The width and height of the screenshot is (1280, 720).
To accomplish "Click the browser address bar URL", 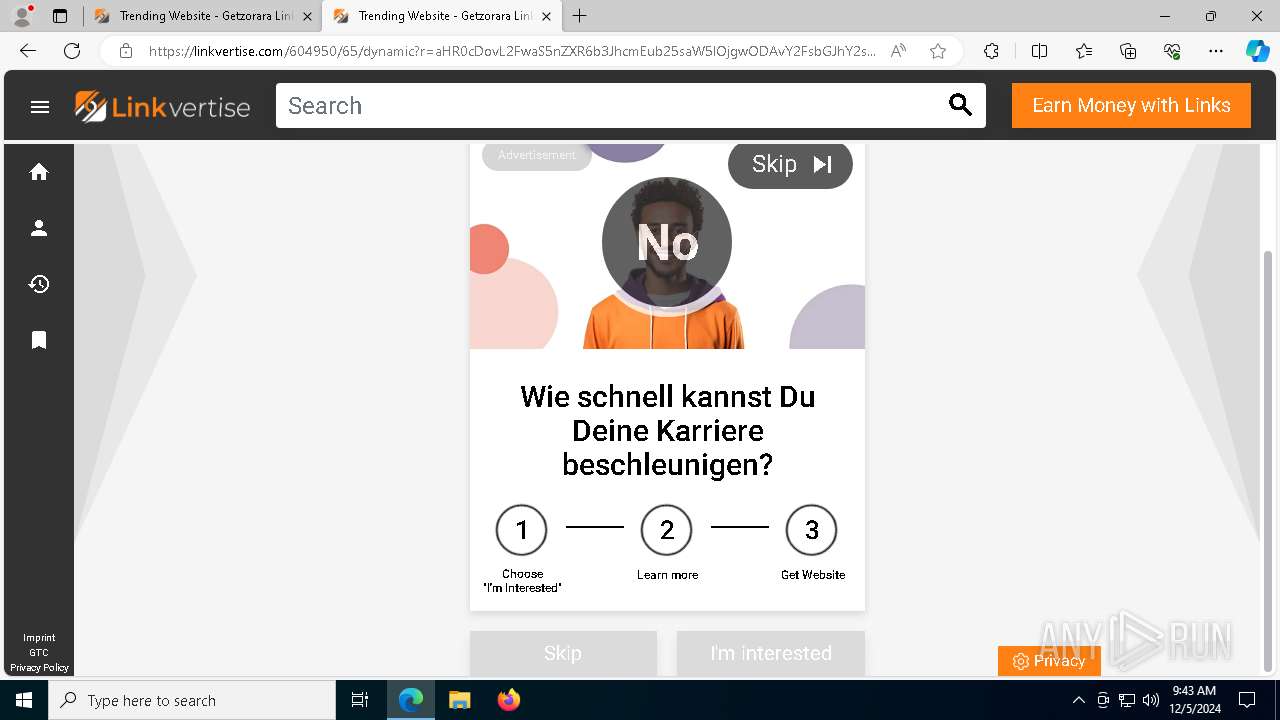I will 512,51.
